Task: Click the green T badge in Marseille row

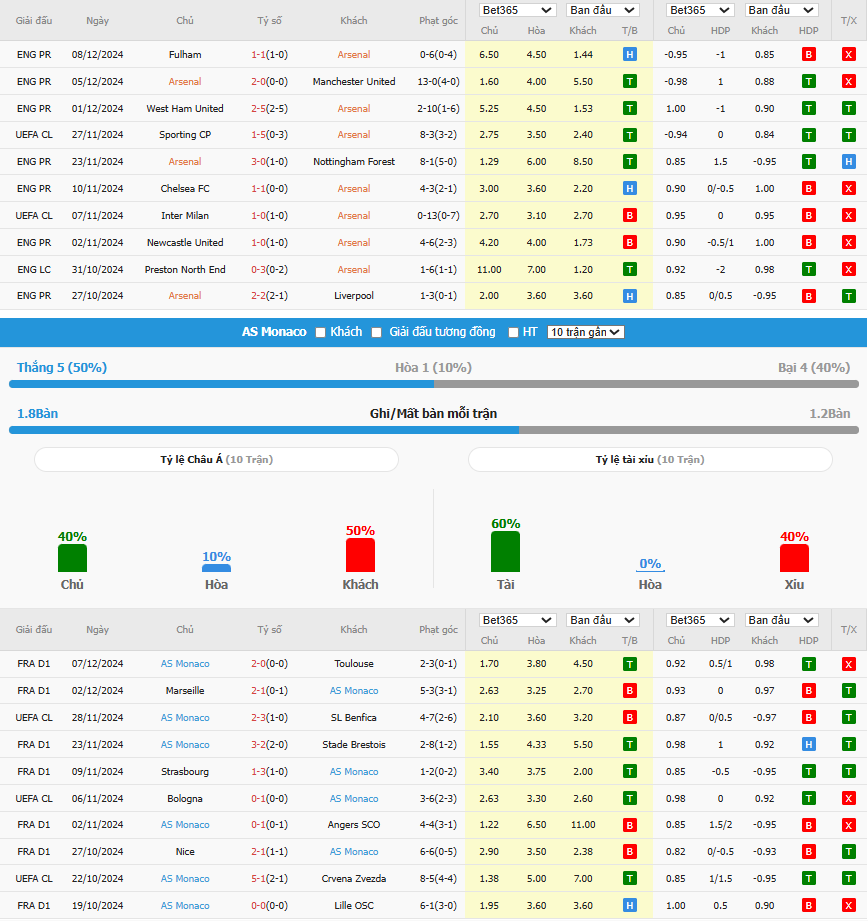Action: pos(849,691)
